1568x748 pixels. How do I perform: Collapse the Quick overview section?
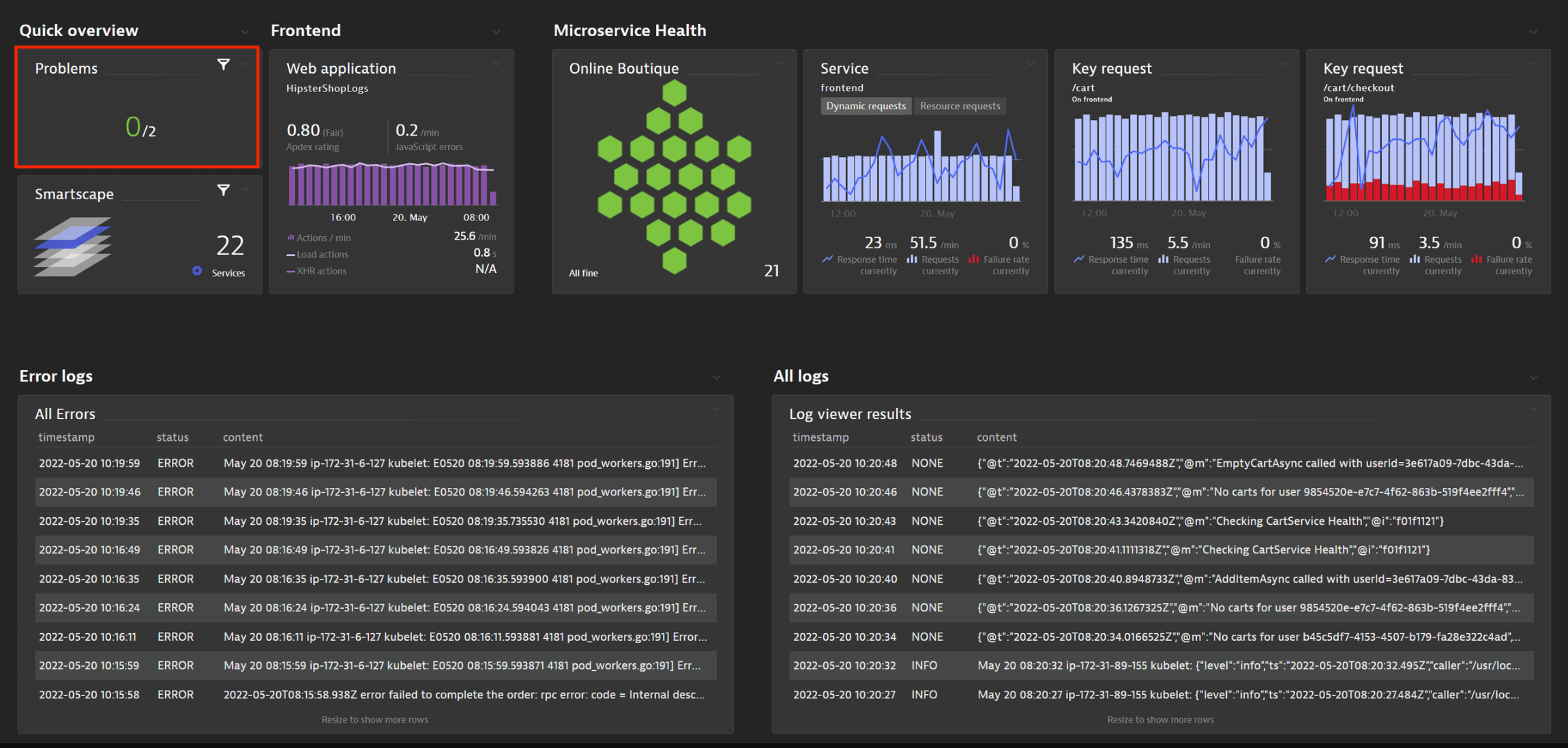[x=245, y=32]
